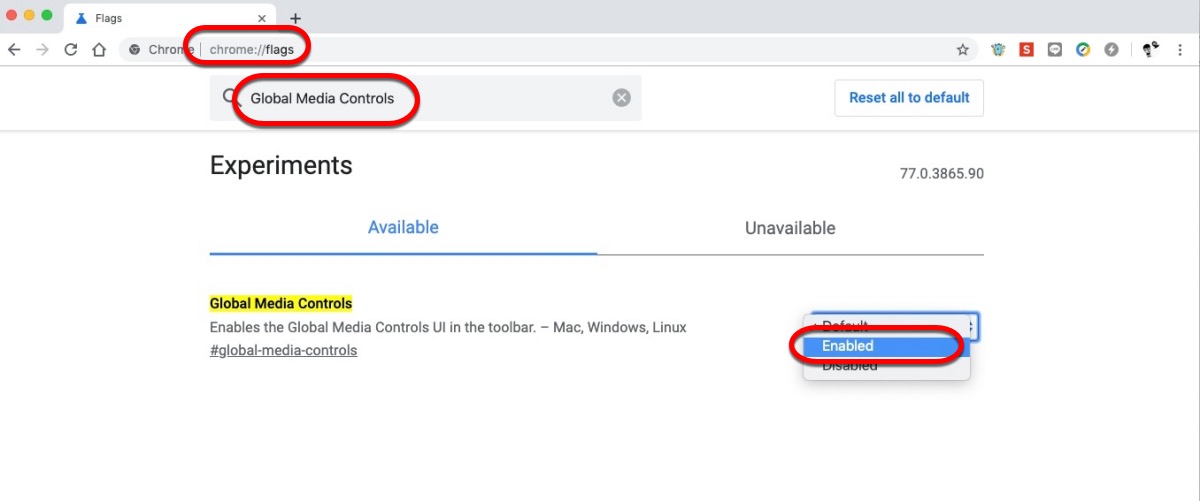Open a new browser tab
The height and width of the screenshot is (501, 1200).
[295, 18]
